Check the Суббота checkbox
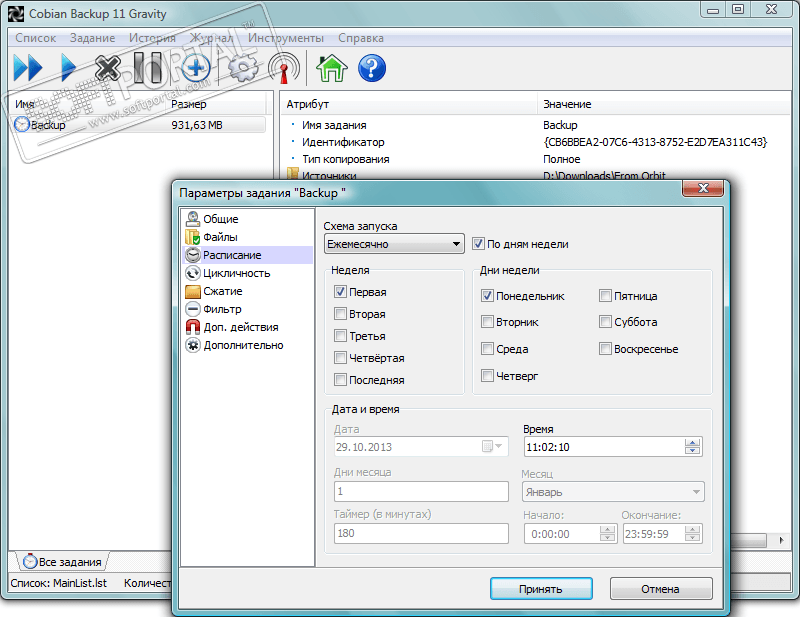The image size is (800, 617). pyautogui.click(x=605, y=322)
